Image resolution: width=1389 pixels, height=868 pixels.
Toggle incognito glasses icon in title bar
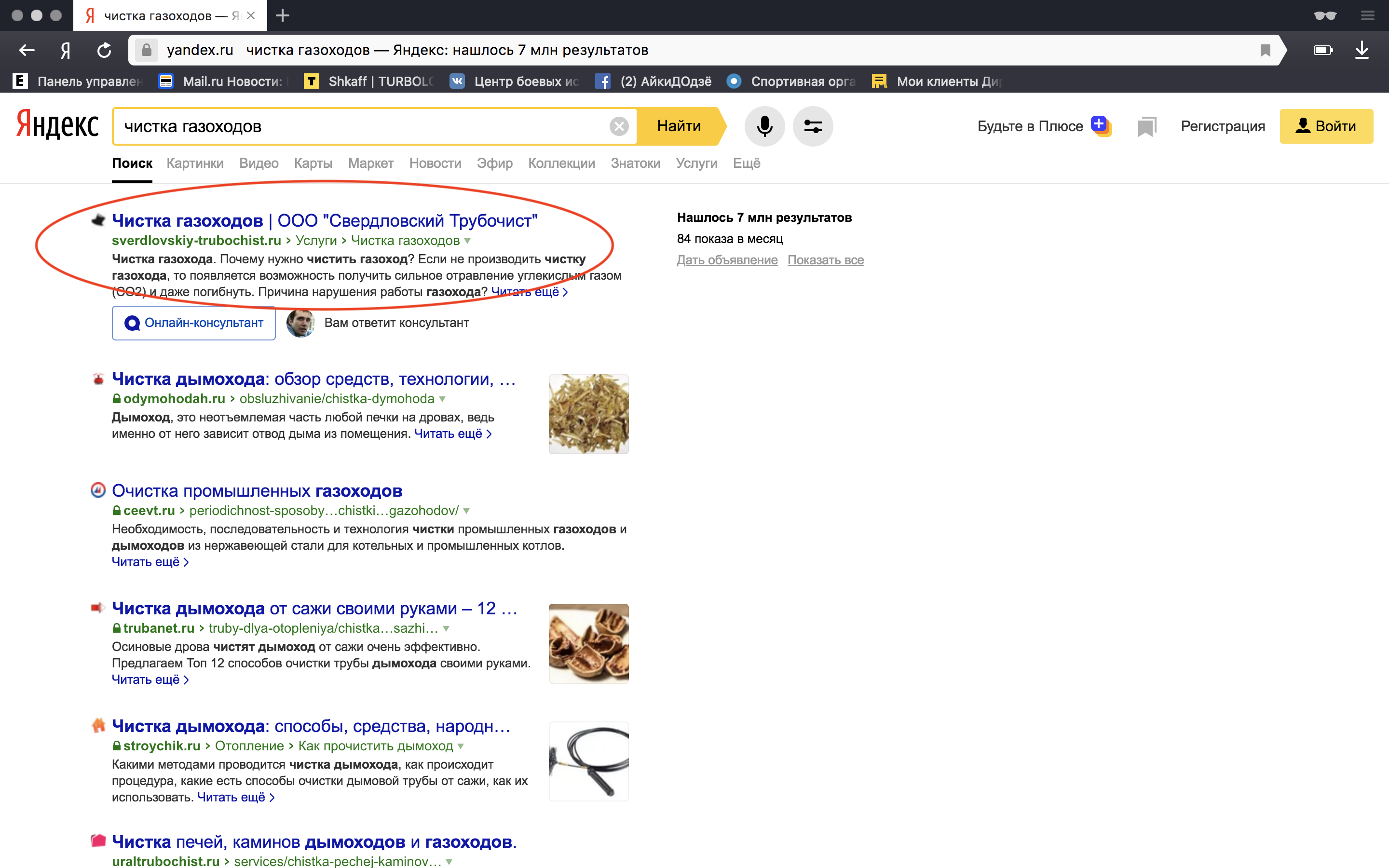(x=1325, y=15)
